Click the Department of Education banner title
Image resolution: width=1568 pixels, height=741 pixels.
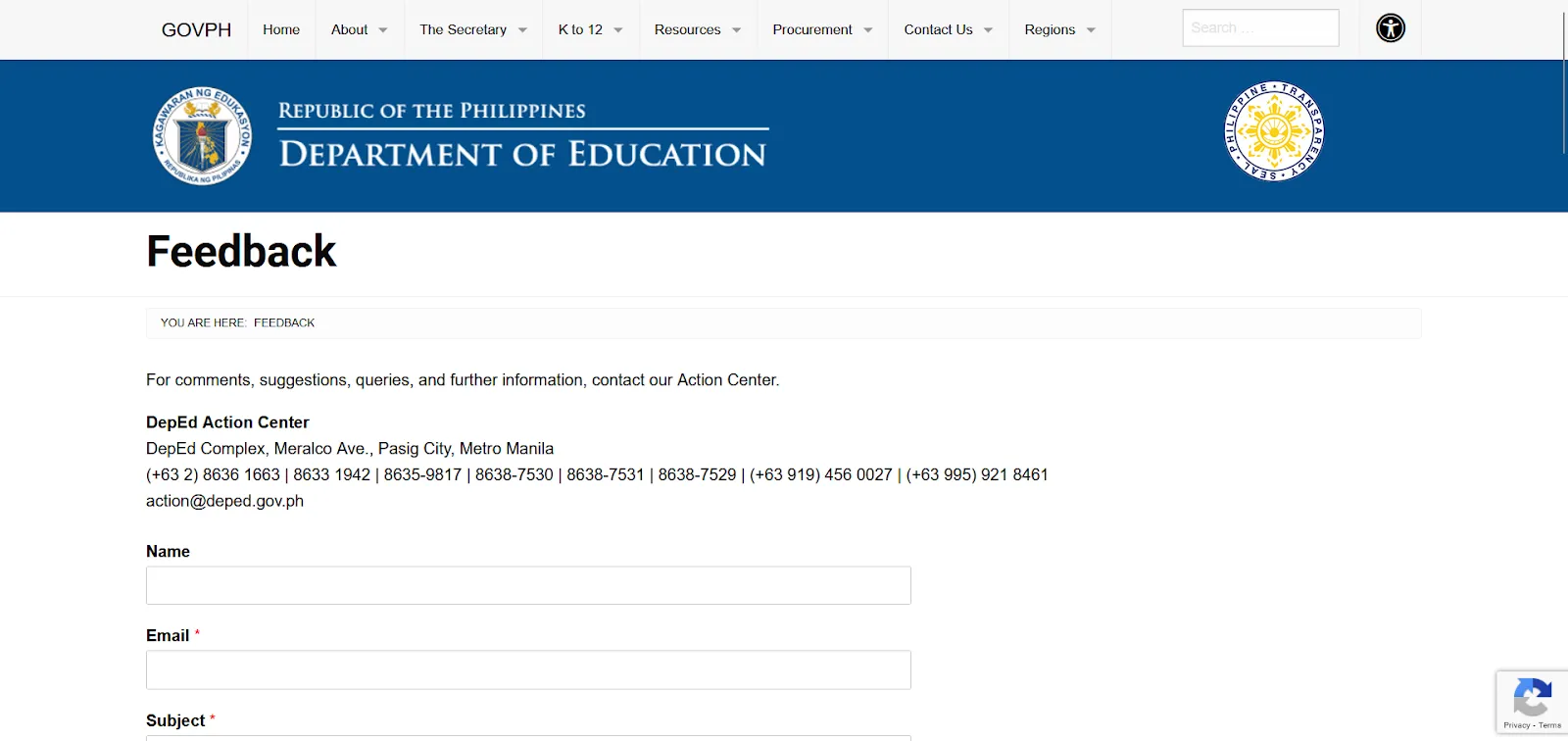[522, 155]
